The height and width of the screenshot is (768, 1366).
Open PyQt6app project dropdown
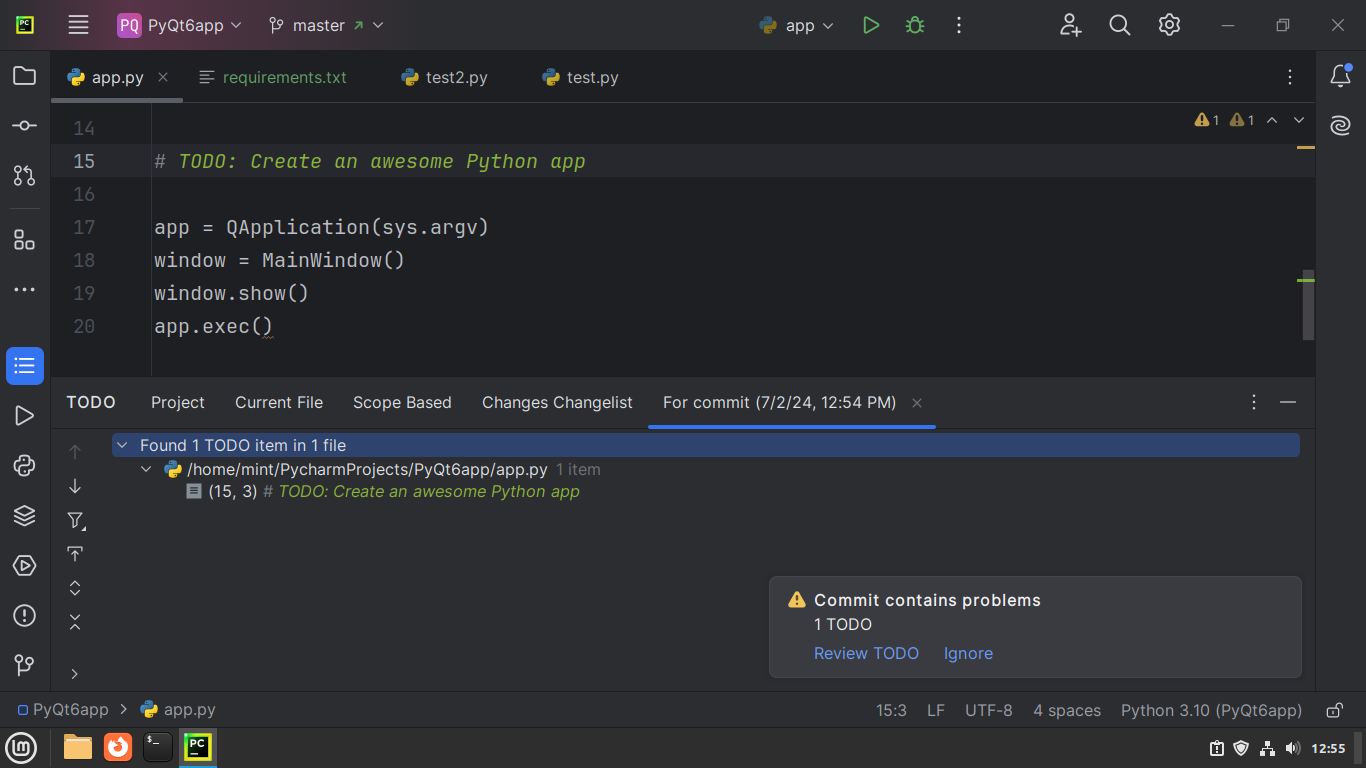[180, 25]
